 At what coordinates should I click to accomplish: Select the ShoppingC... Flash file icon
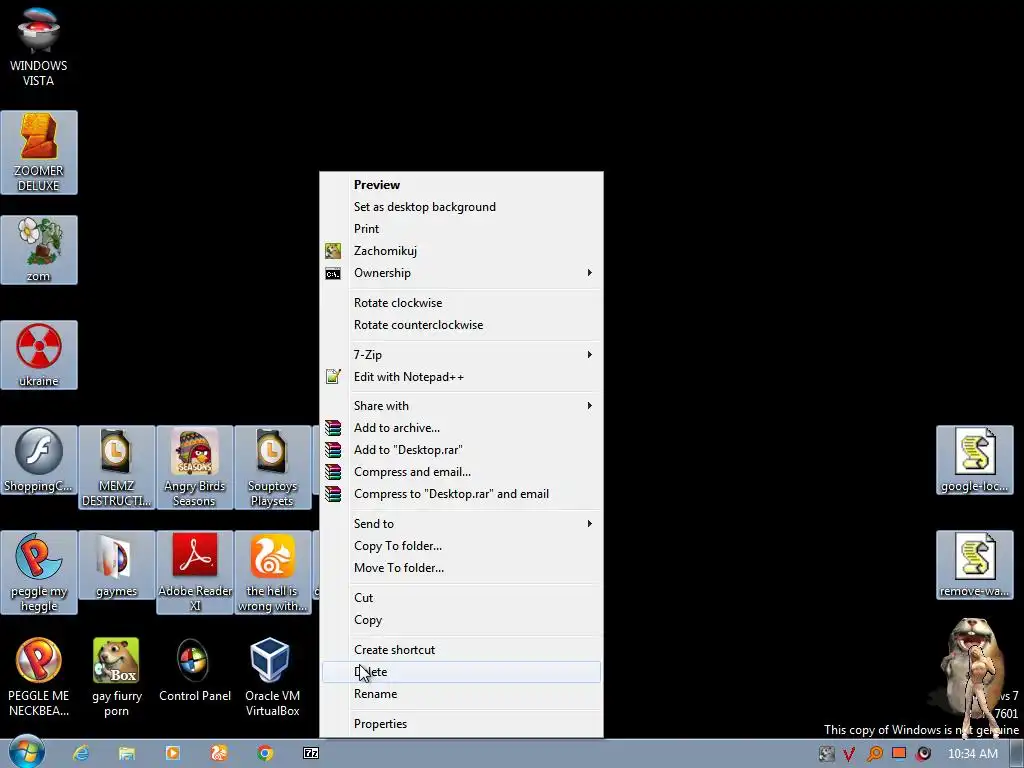click(x=39, y=460)
